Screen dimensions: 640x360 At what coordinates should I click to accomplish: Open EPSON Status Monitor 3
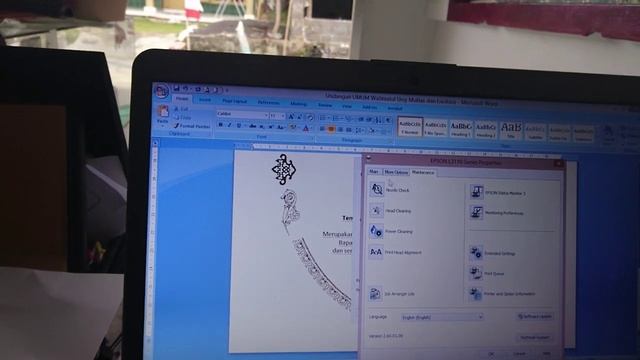point(476,192)
